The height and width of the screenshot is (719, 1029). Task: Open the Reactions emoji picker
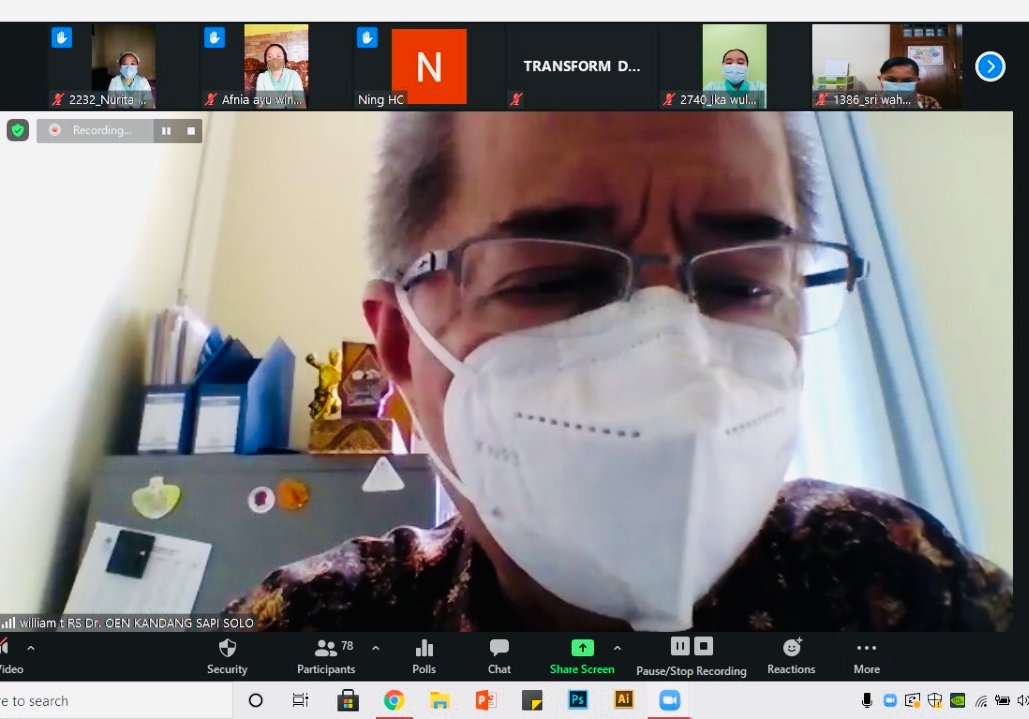click(x=791, y=655)
